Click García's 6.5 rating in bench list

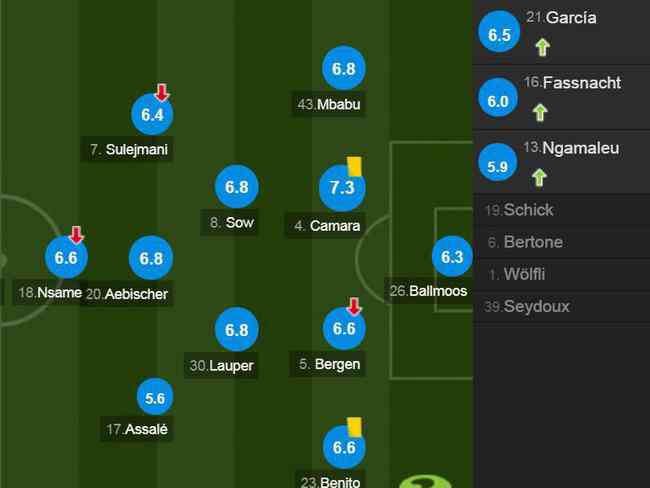coord(499,32)
